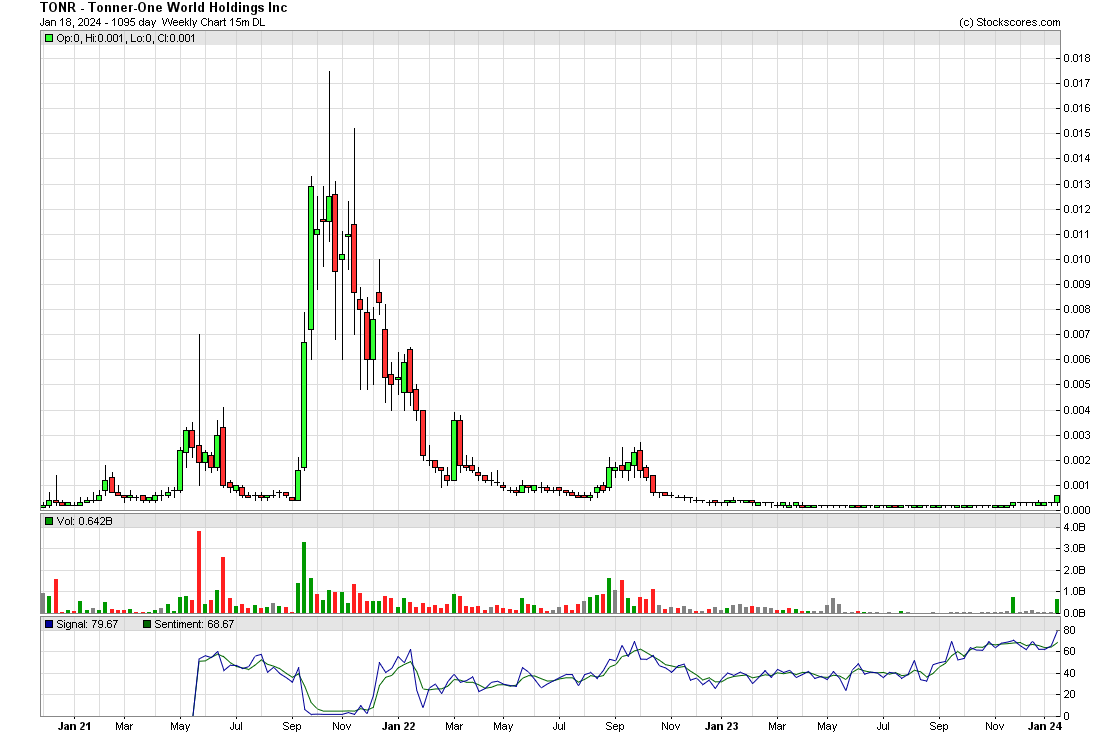Image resolution: width=1100 pixels, height=747 pixels.
Task: Click the 'Sentiment: 68.67' label
Action: pos(194,624)
